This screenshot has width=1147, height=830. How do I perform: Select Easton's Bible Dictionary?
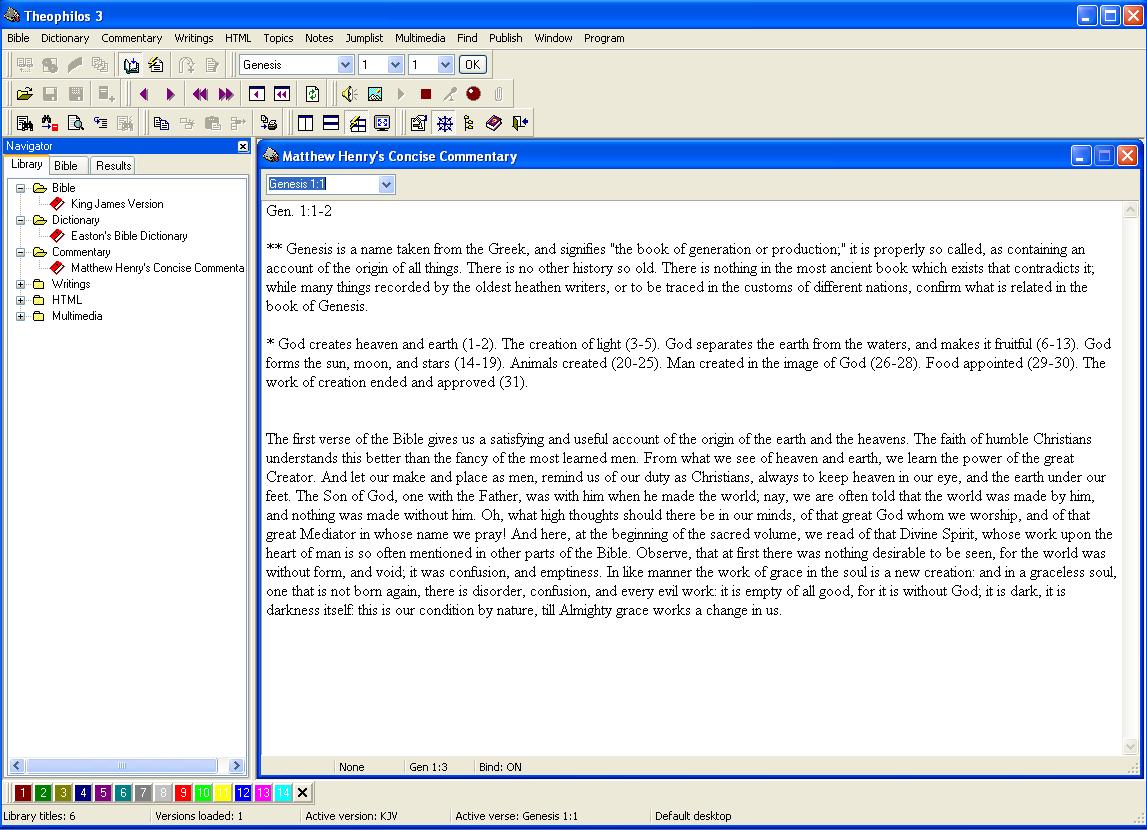coord(129,236)
